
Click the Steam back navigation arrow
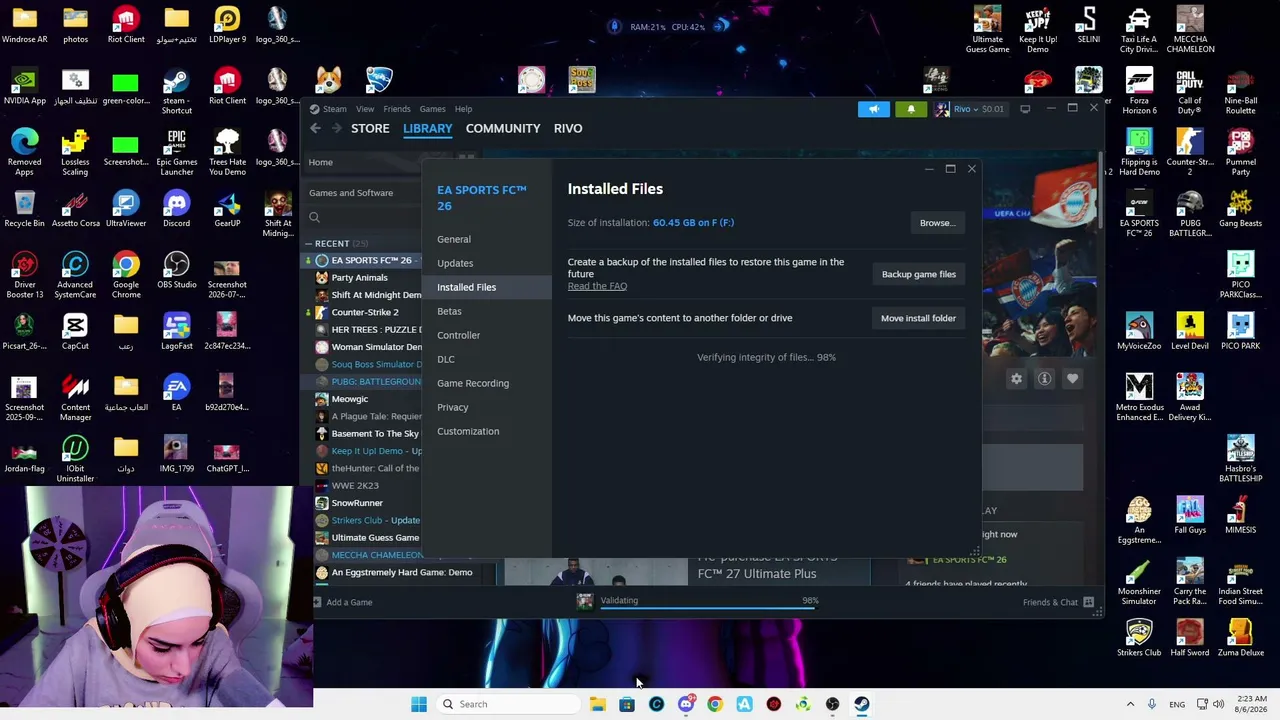tap(315, 128)
